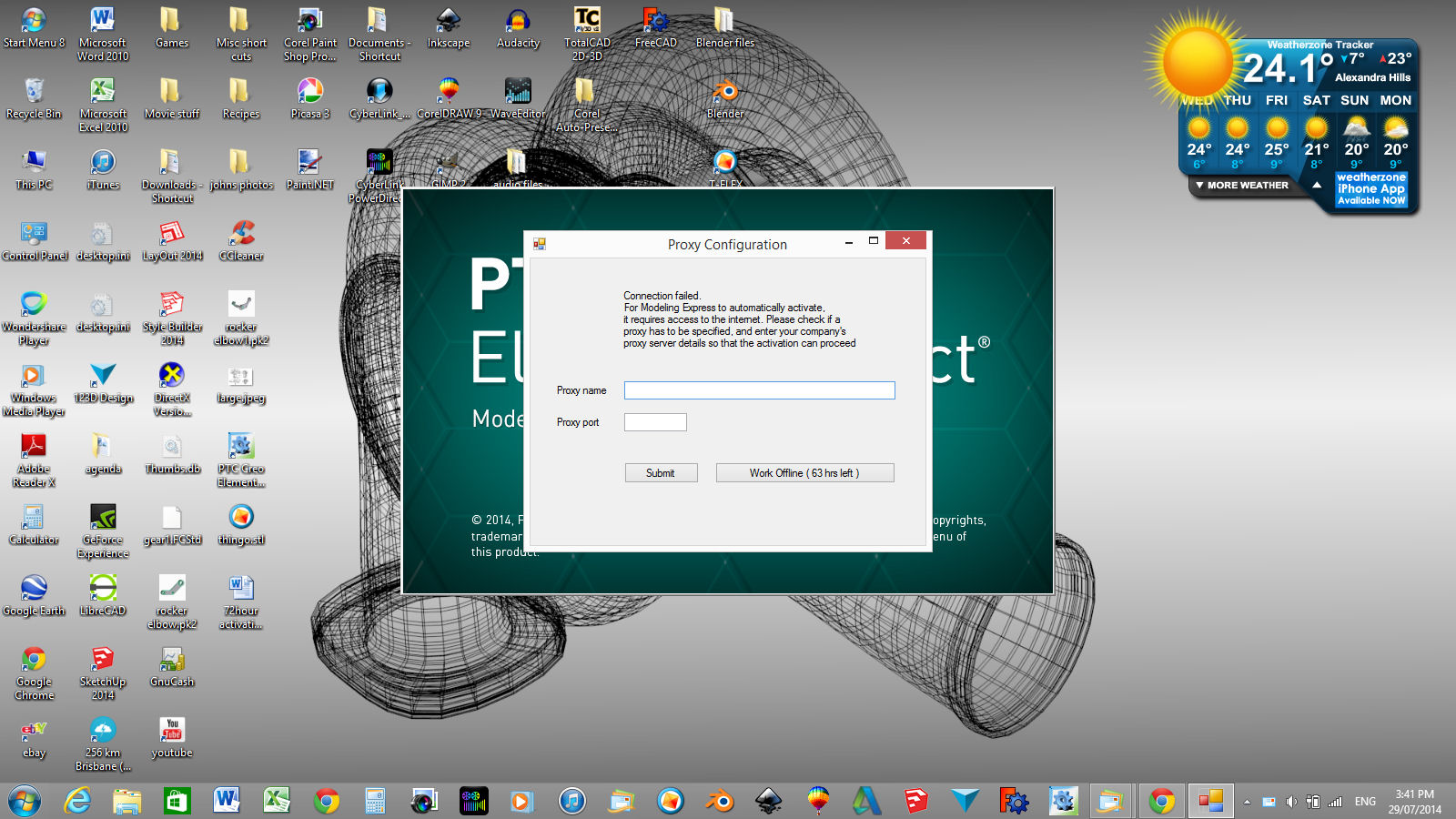Viewport: 1456px width, 819px height.
Task: Expand MORE WEATHER in Weatherzone widget
Action: (1243, 186)
